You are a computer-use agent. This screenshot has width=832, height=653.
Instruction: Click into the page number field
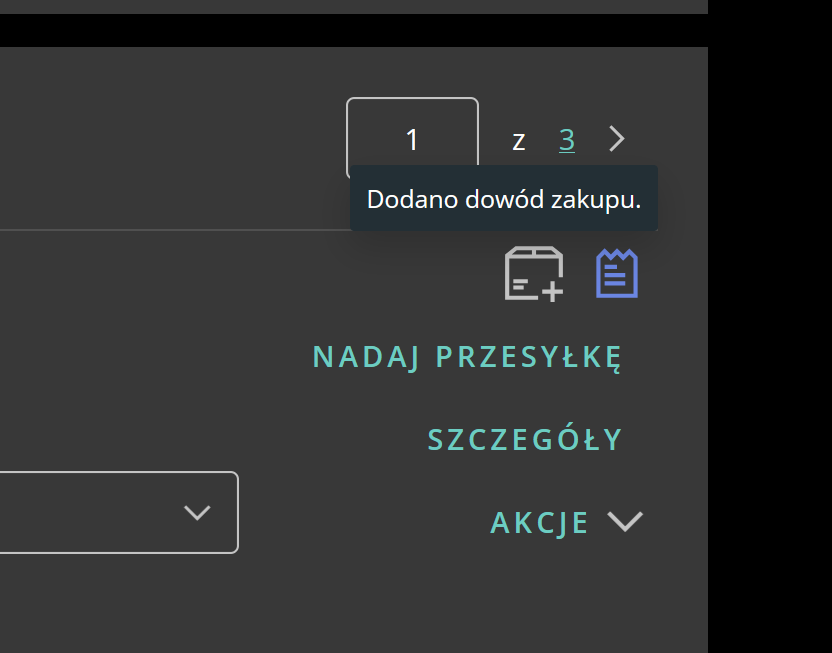pyautogui.click(x=412, y=139)
